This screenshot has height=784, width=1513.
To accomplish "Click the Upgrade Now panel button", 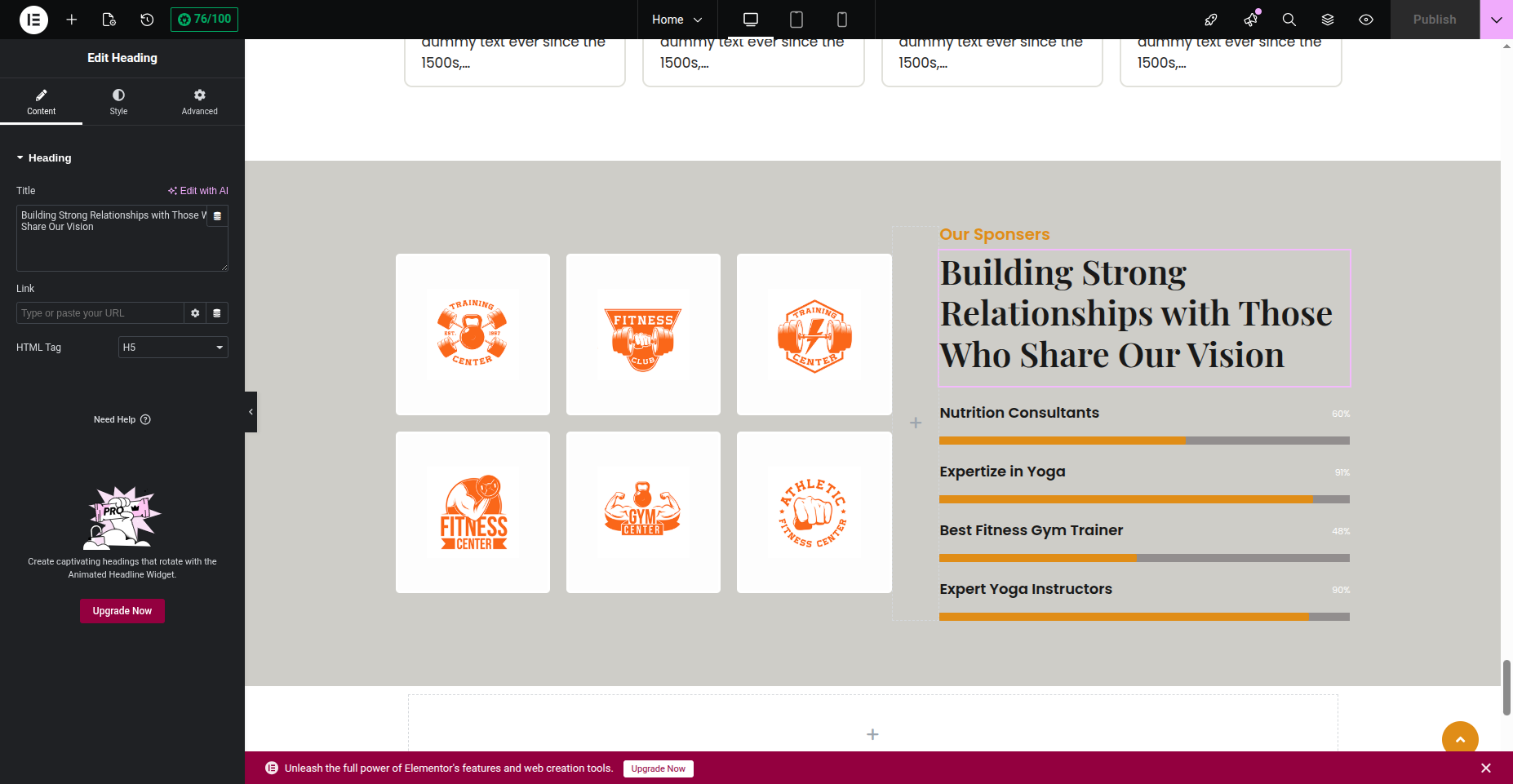I will coord(122,611).
